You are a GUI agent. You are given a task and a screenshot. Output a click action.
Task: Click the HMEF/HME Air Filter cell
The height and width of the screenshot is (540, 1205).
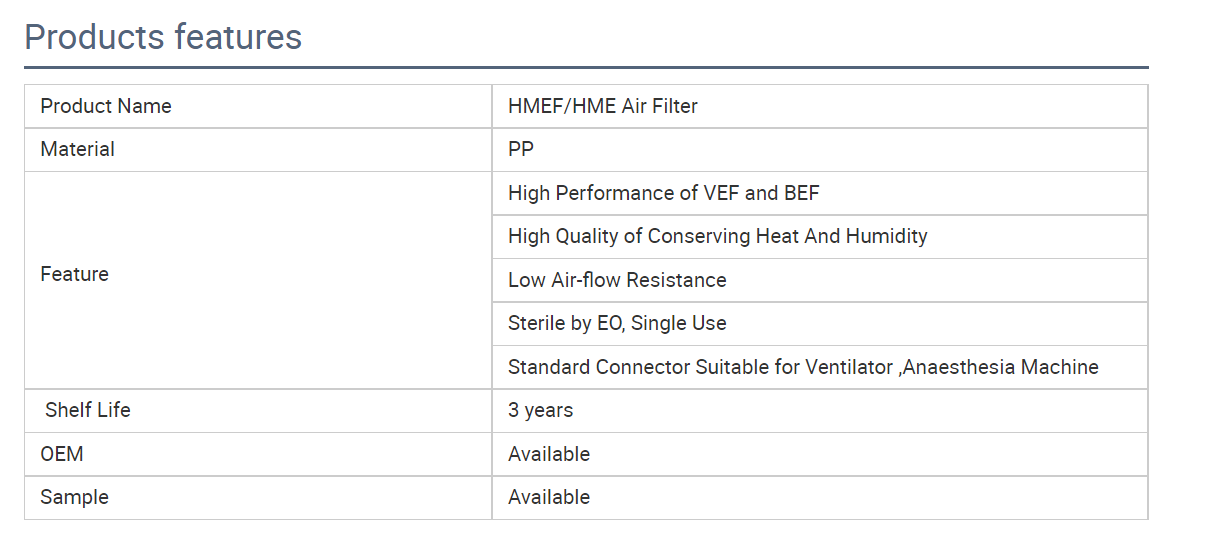[820, 106]
